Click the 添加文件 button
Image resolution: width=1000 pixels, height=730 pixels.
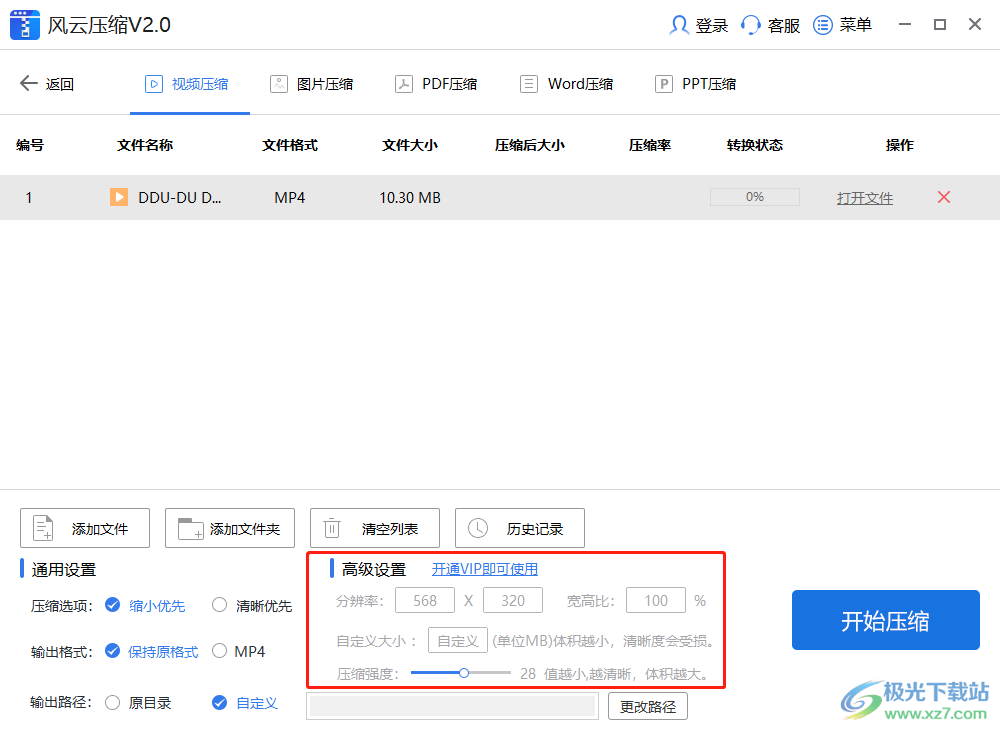click(85, 528)
